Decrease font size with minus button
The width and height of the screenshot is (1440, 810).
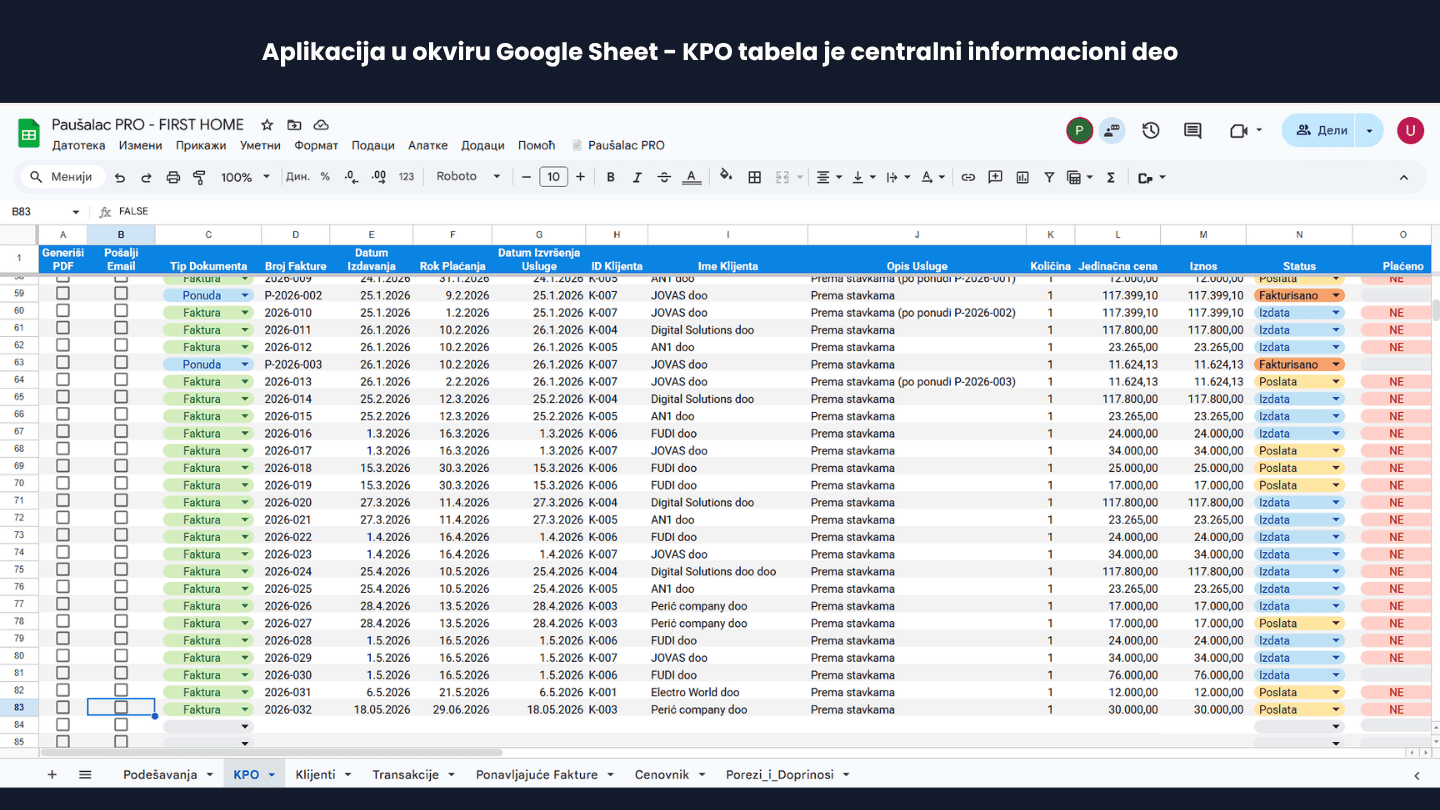click(527, 177)
